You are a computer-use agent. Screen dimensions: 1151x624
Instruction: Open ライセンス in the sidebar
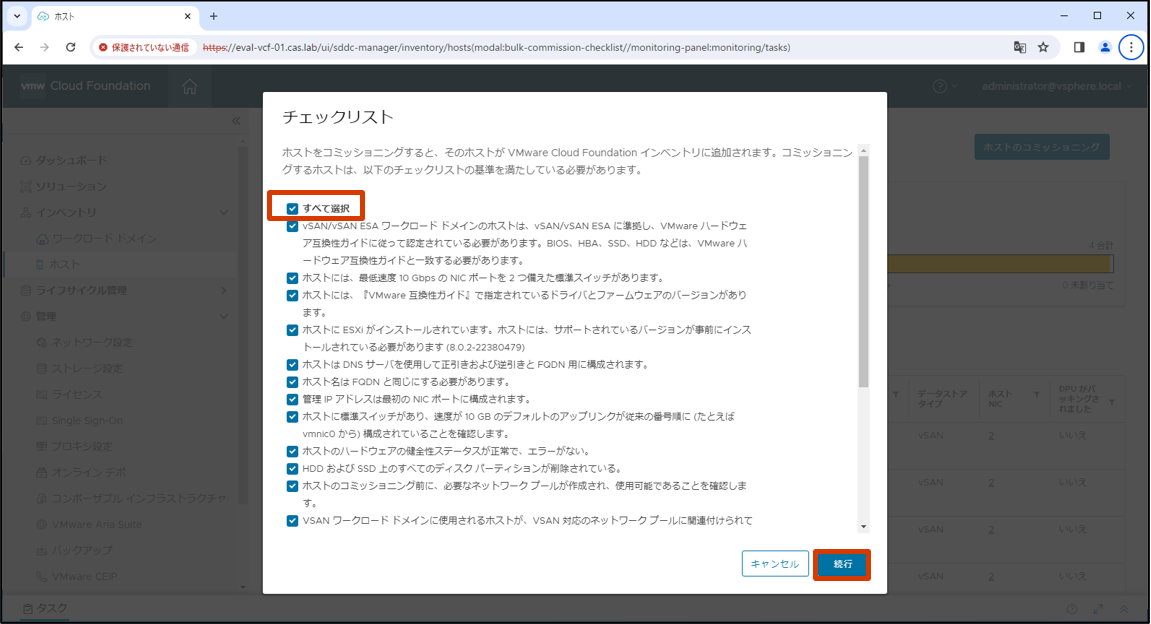tap(76, 395)
